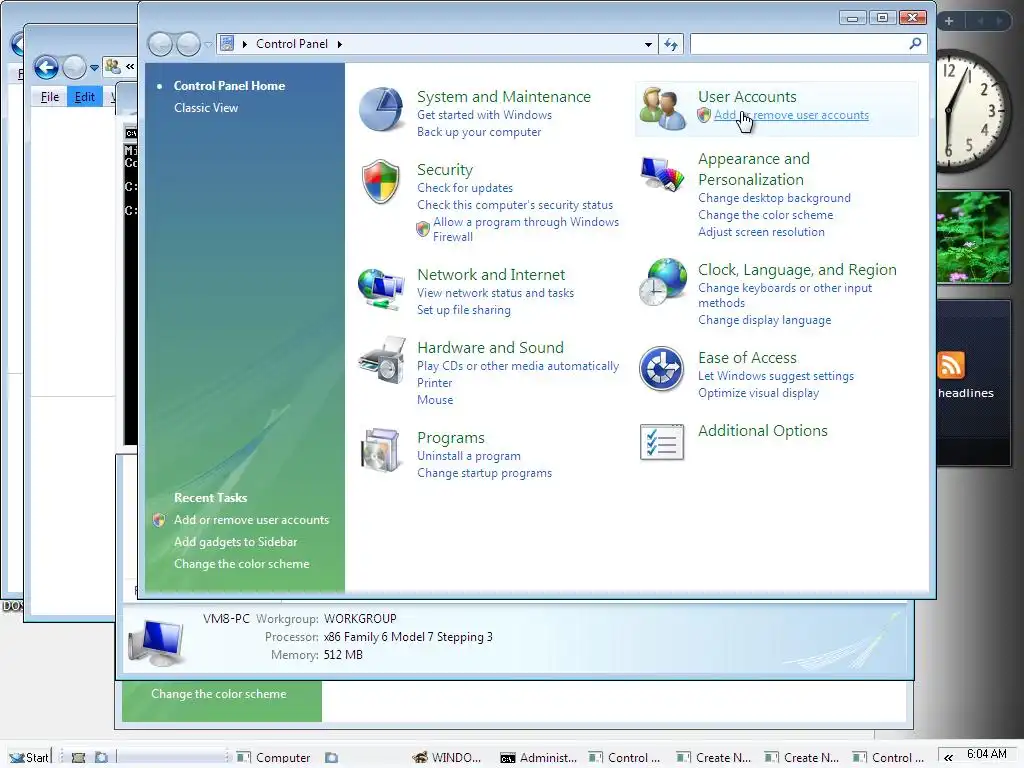
Task: Click Change startup programs
Action: pyautogui.click(x=485, y=473)
